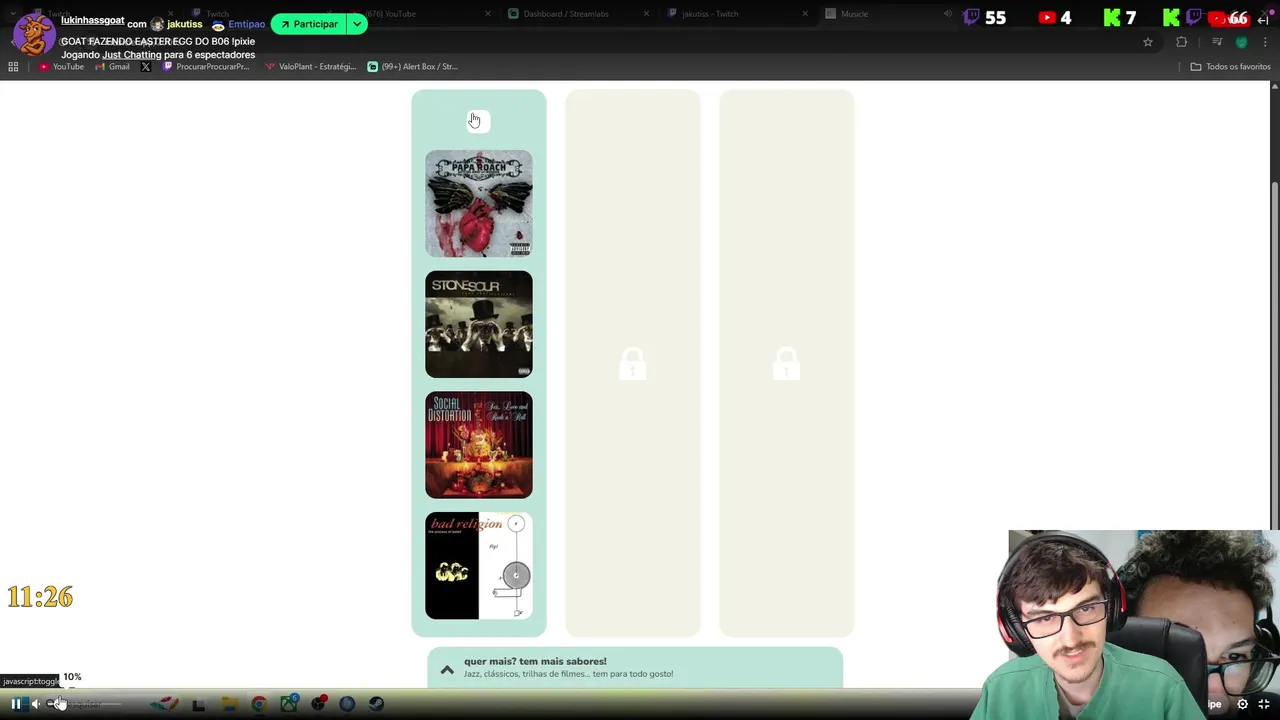The image size is (1280, 720).
Task: Open the Stone Sour album cover
Action: point(479,324)
